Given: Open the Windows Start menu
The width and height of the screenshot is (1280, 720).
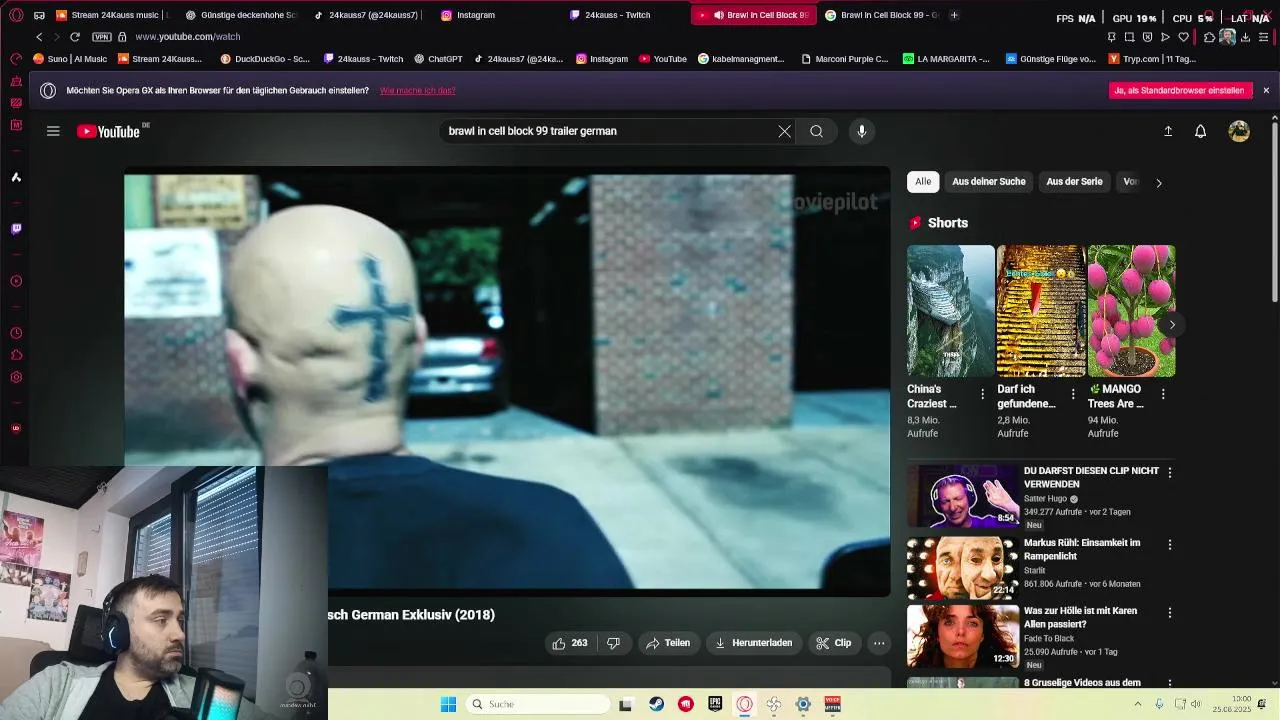Looking at the screenshot, I should [448, 704].
